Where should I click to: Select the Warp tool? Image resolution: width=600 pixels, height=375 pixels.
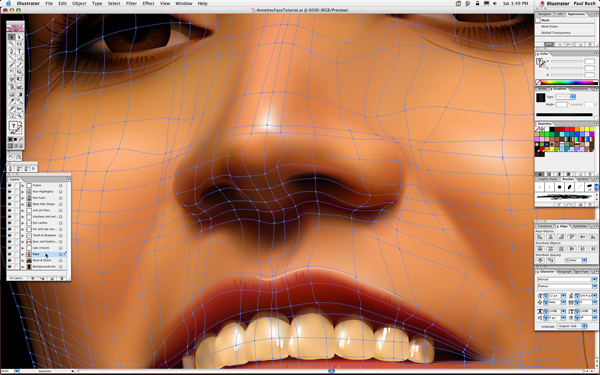click(x=11, y=79)
